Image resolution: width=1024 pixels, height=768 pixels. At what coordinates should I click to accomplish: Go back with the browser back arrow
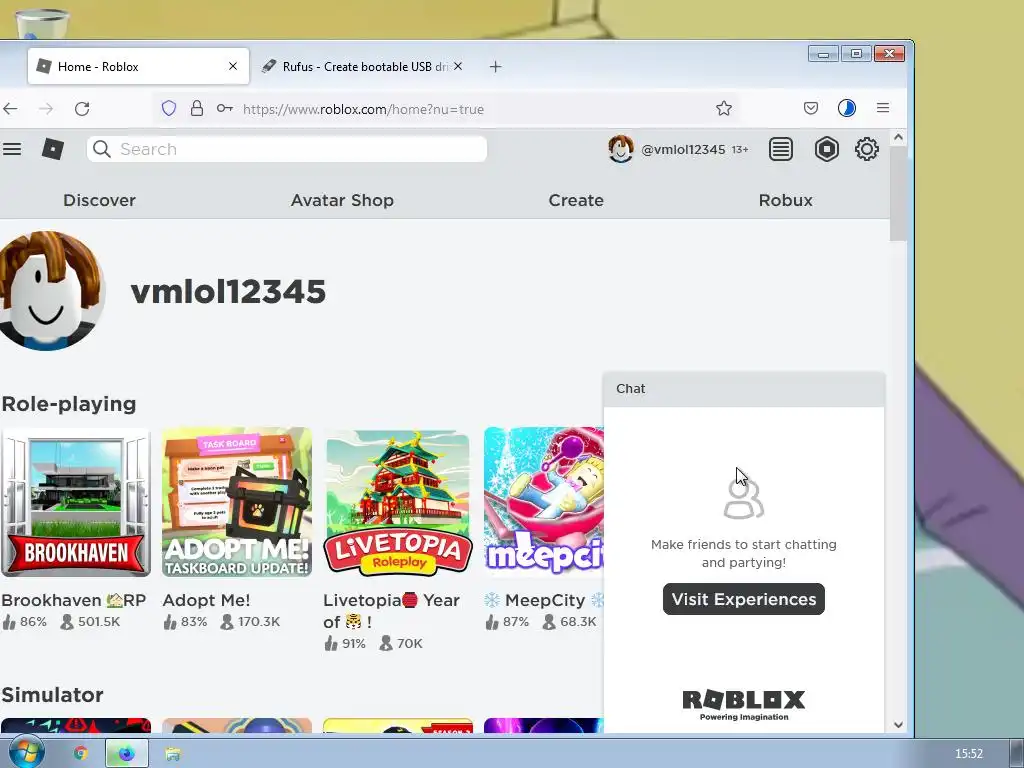click(x=10, y=108)
